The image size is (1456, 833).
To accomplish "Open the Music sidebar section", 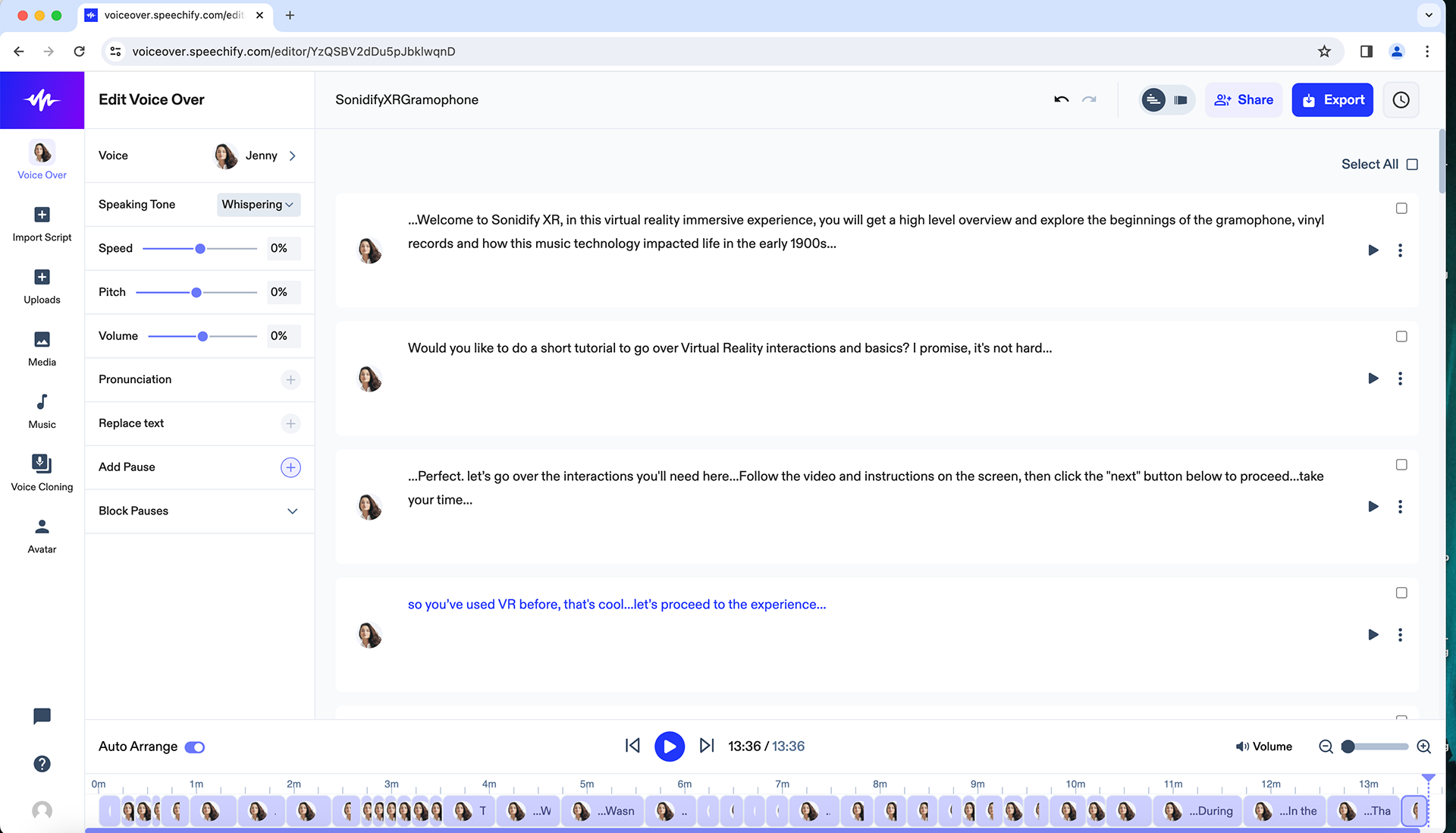I will coord(42,411).
